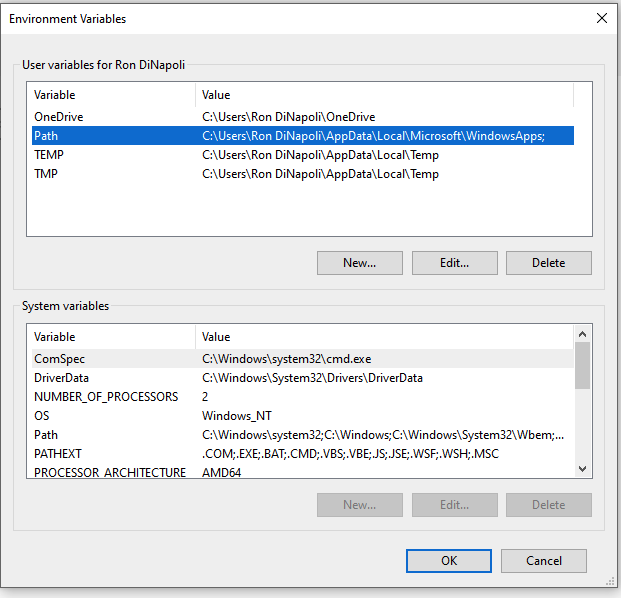Select the PATHEXT system variable
The width and height of the screenshot is (621, 598).
(x=58, y=454)
